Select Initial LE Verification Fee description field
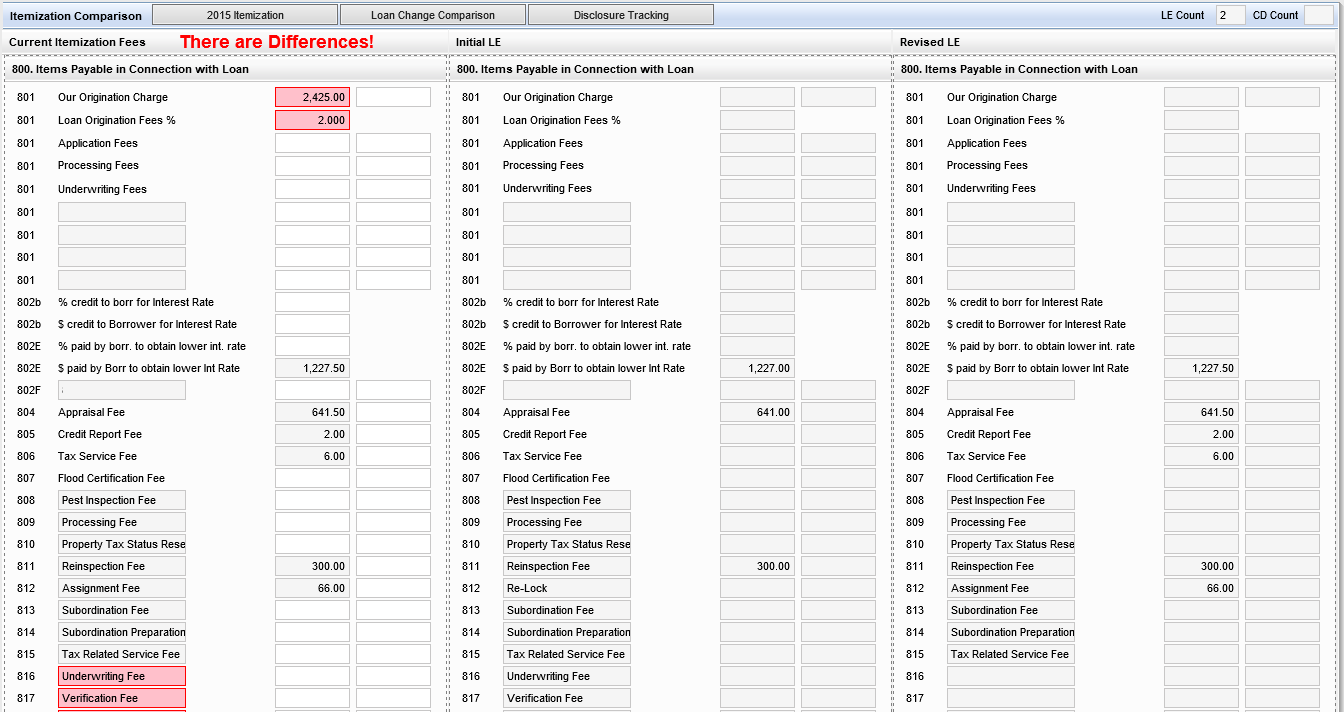 pos(567,698)
